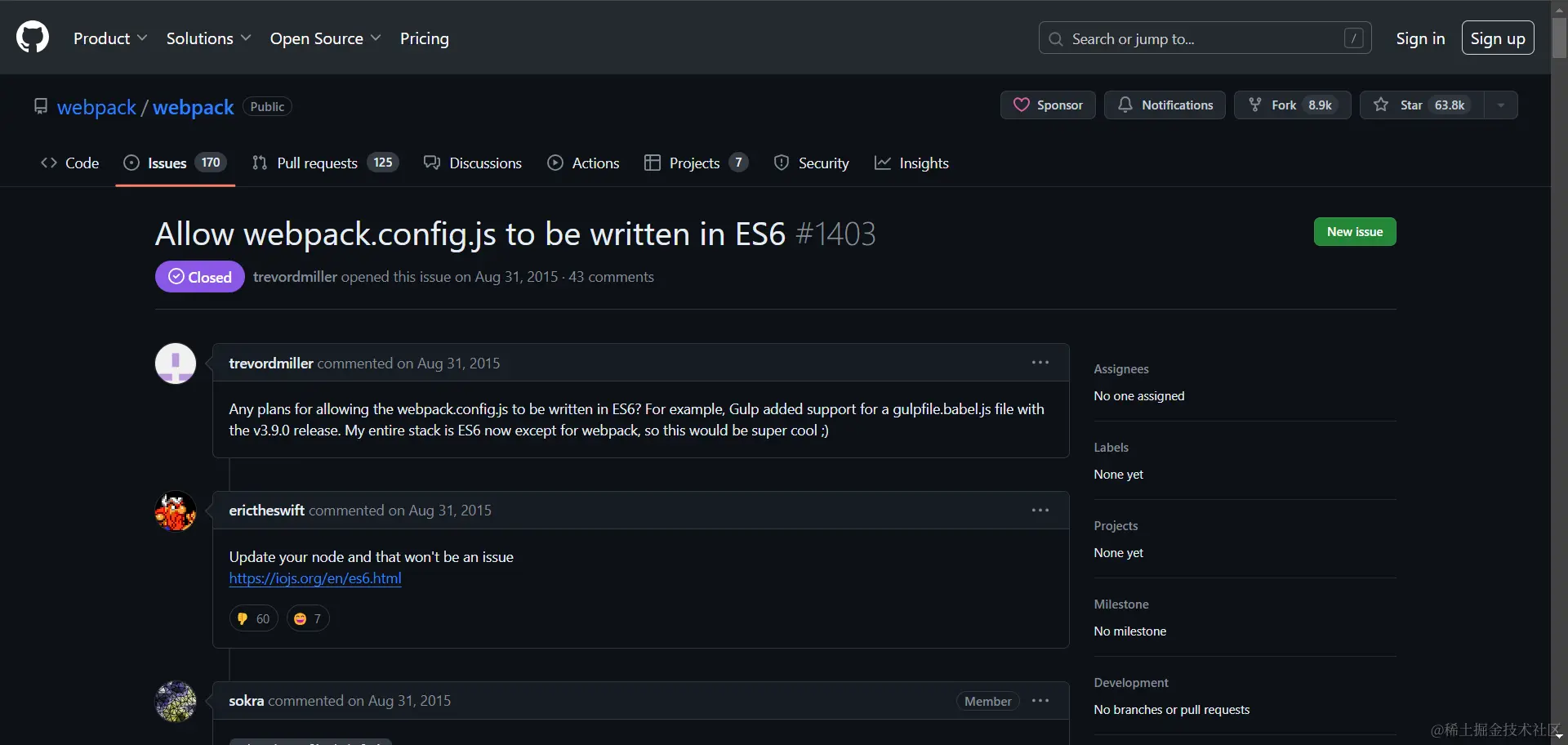Open the Pull requests tab
Screen dimensions: 1568x745
(x=325, y=163)
